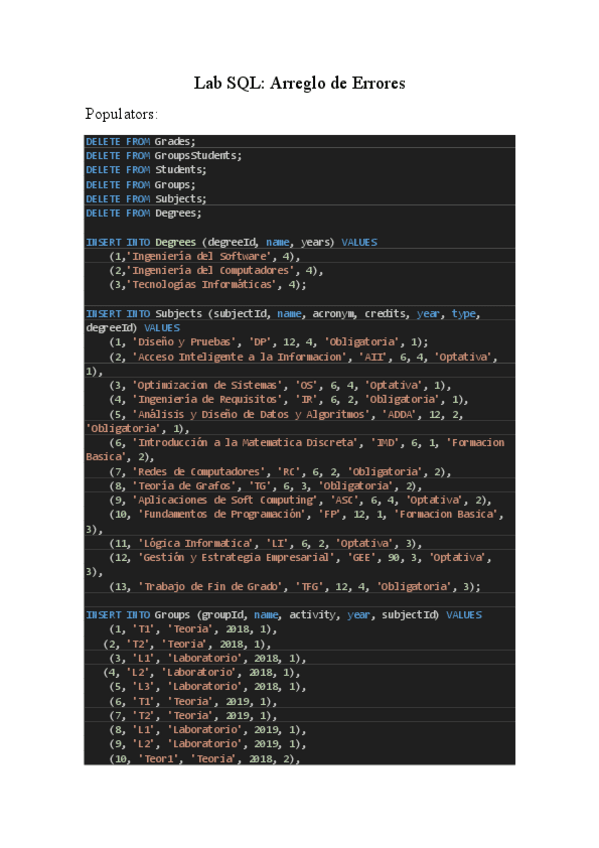Click the 'INSERT INTO Groups' statement line
Screen dimensions: 599x848
(x=284, y=615)
